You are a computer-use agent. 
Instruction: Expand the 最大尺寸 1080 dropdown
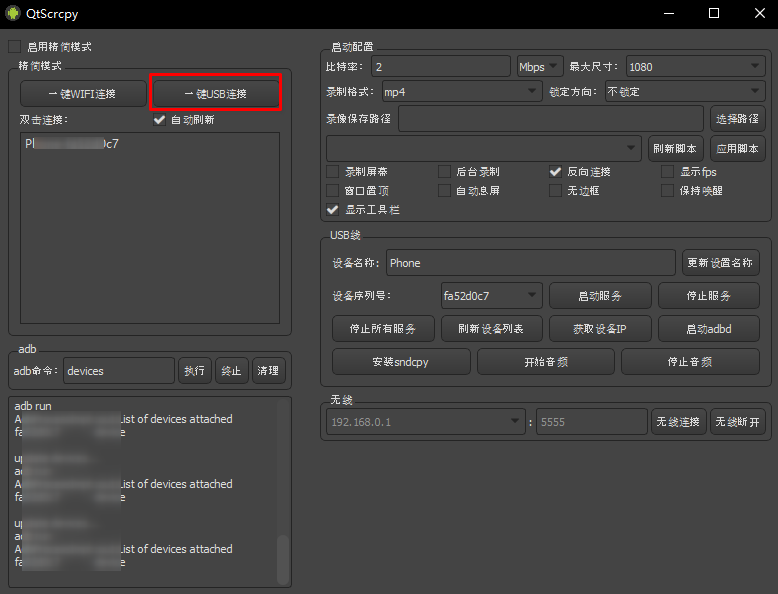pos(695,67)
